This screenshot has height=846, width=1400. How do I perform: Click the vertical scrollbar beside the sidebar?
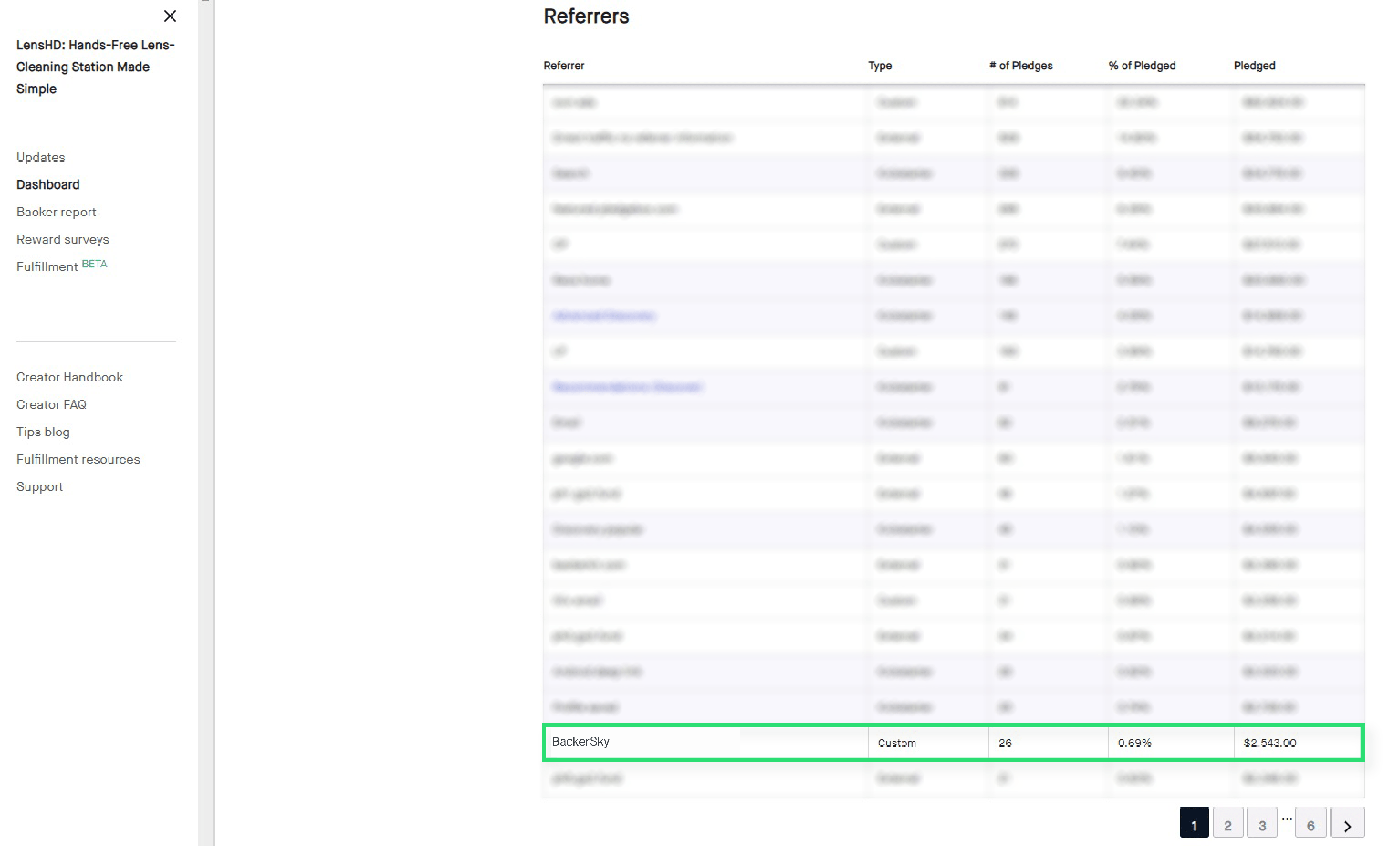coord(206,423)
